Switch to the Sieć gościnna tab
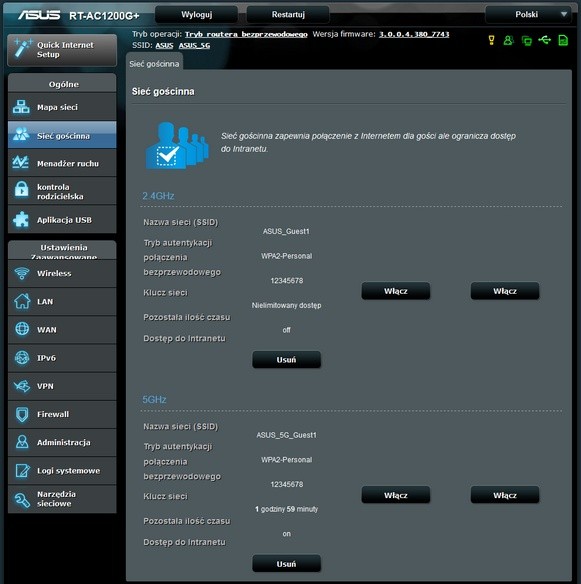 point(154,64)
